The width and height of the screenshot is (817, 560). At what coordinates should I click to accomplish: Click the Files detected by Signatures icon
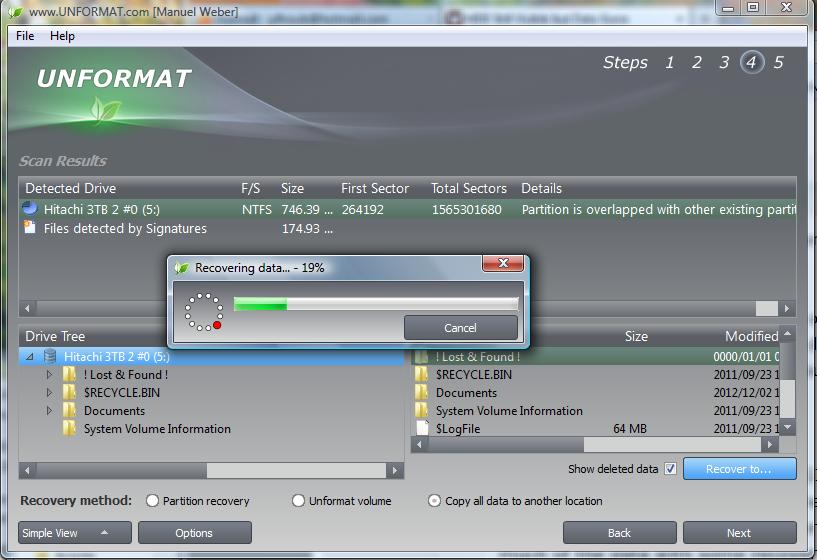pyautogui.click(x=30, y=227)
